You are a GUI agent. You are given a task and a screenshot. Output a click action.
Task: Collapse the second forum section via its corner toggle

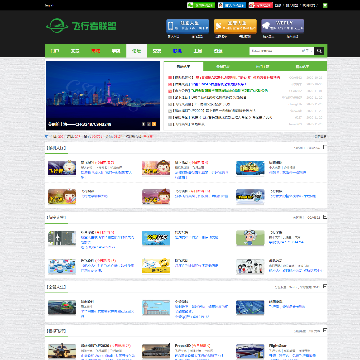coord(325,217)
